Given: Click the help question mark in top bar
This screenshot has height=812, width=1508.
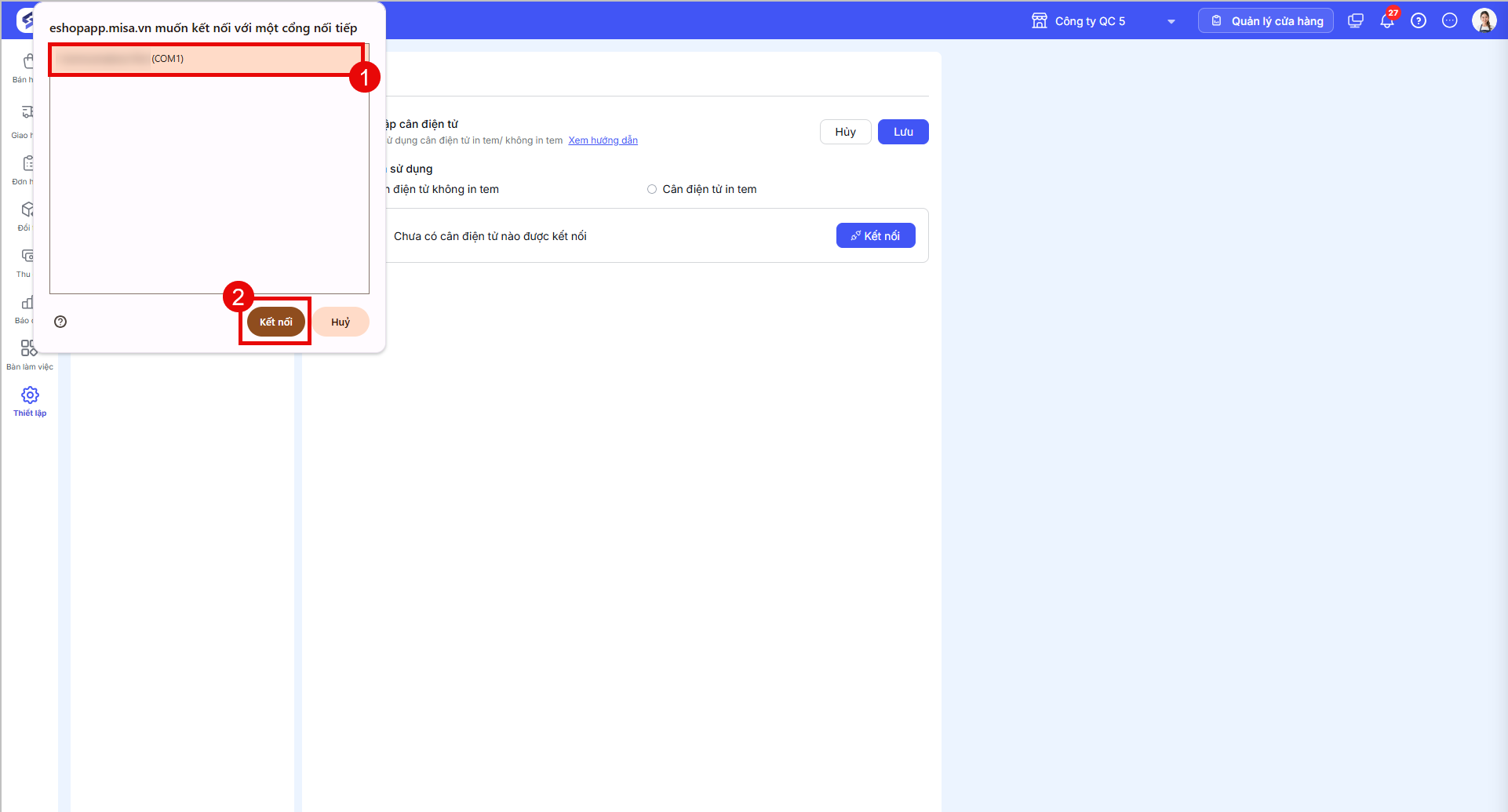Looking at the screenshot, I should click(x=1419, y=21).
